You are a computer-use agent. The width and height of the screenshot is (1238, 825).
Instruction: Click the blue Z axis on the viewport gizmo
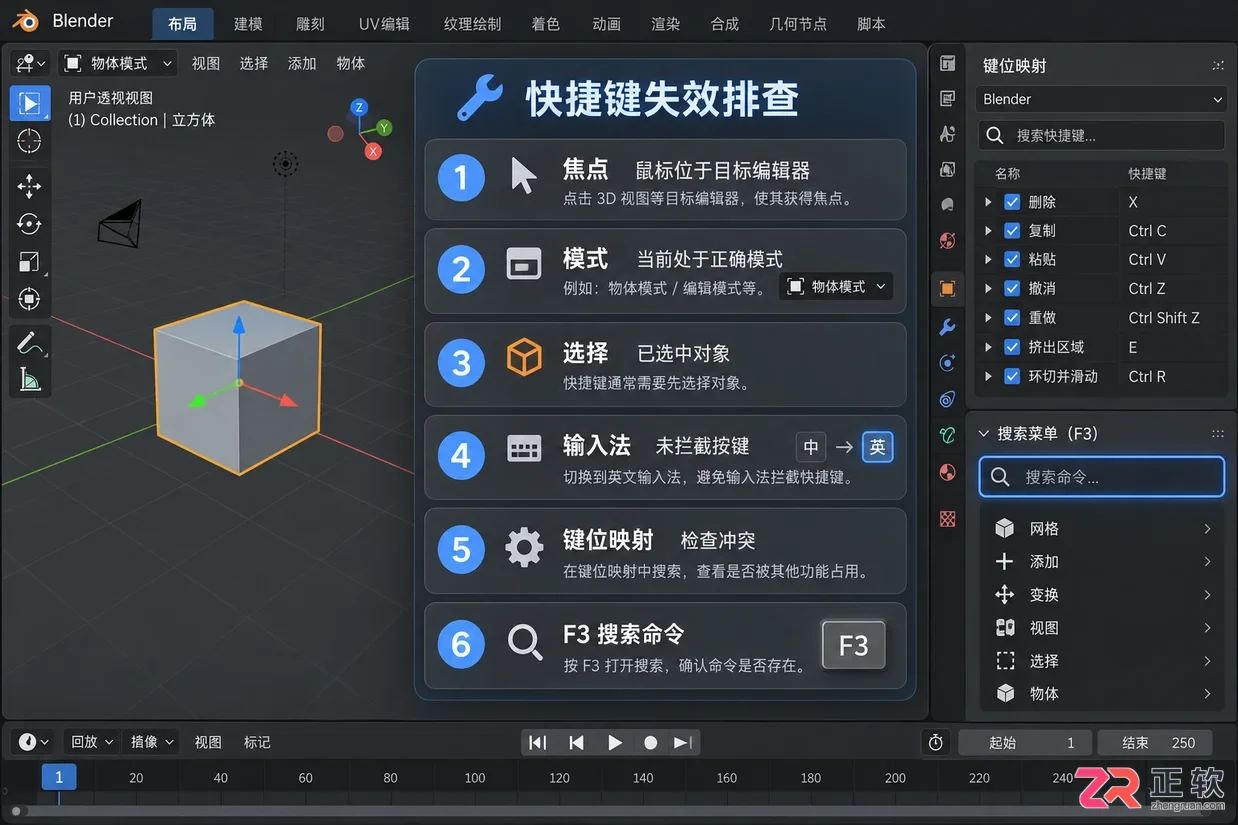coord(360,107)
